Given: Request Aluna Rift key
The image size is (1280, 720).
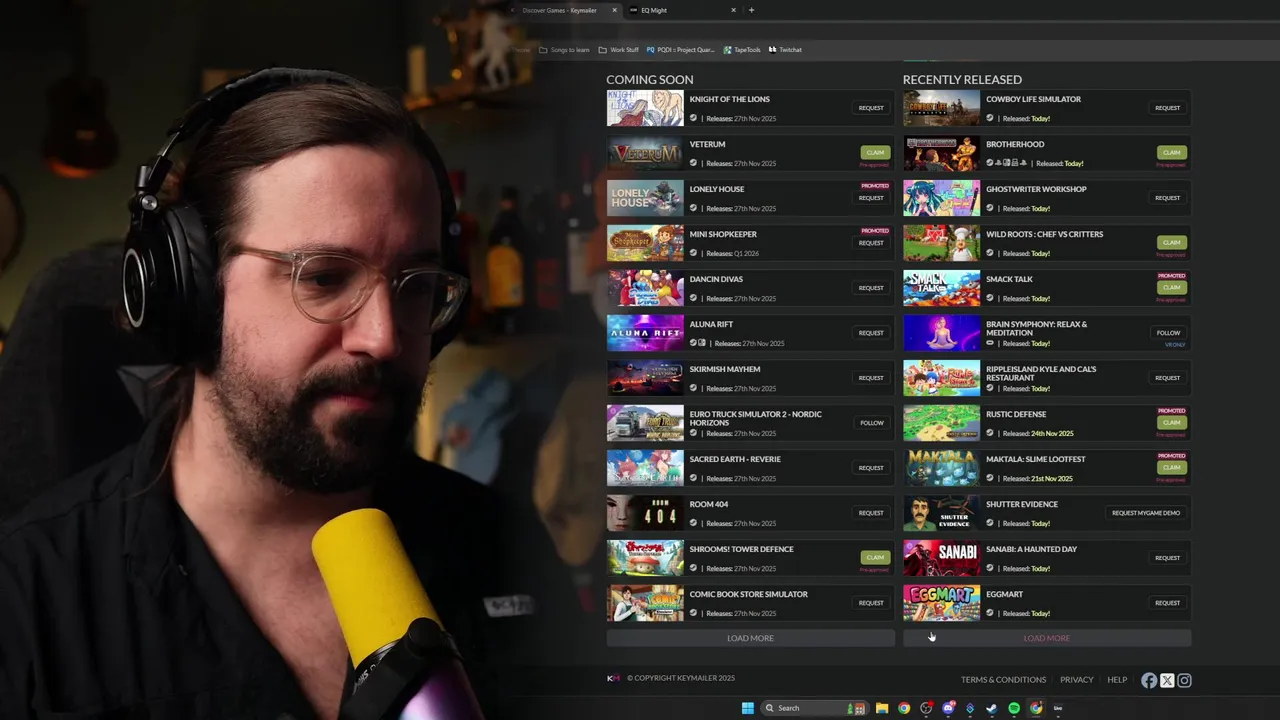Looking at the screenshot, I should (871, 333).
